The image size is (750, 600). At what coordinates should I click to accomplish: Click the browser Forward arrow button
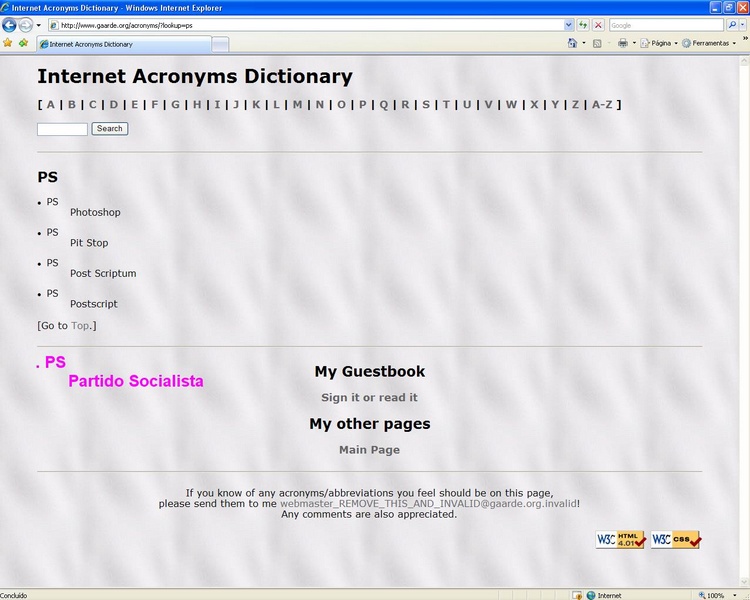[25, 25]
